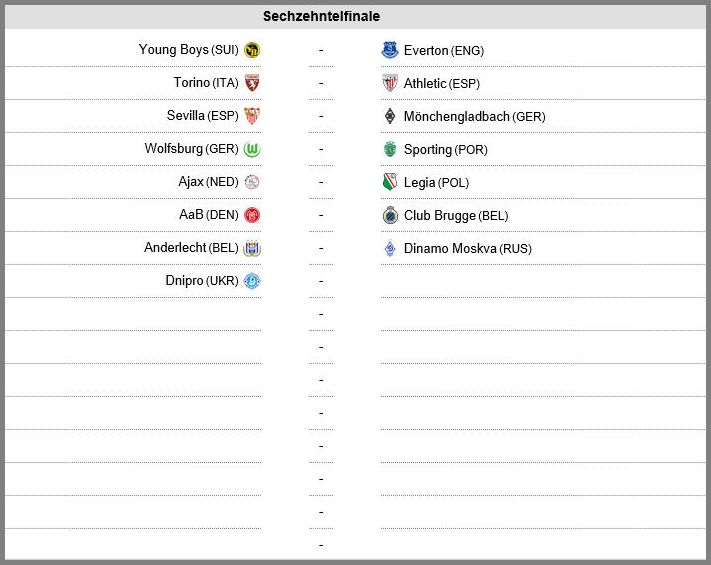
Task: Select the AaB red crest
Action: point(252,215)
